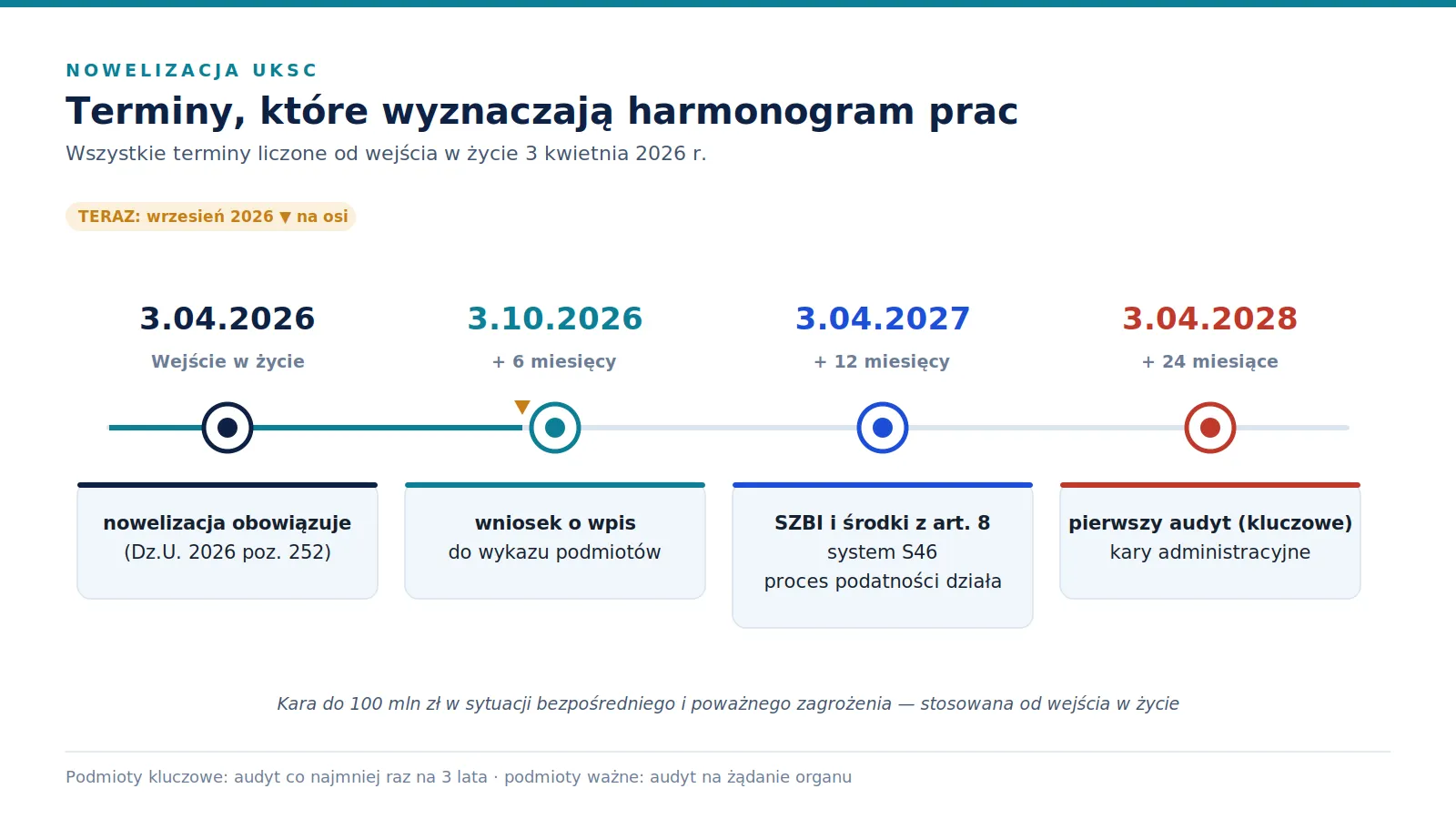Select the 'pierwszy audyt (kluczowe)' card
Viewport: 1456px width, 819px height.
[x=1210, y=541]
